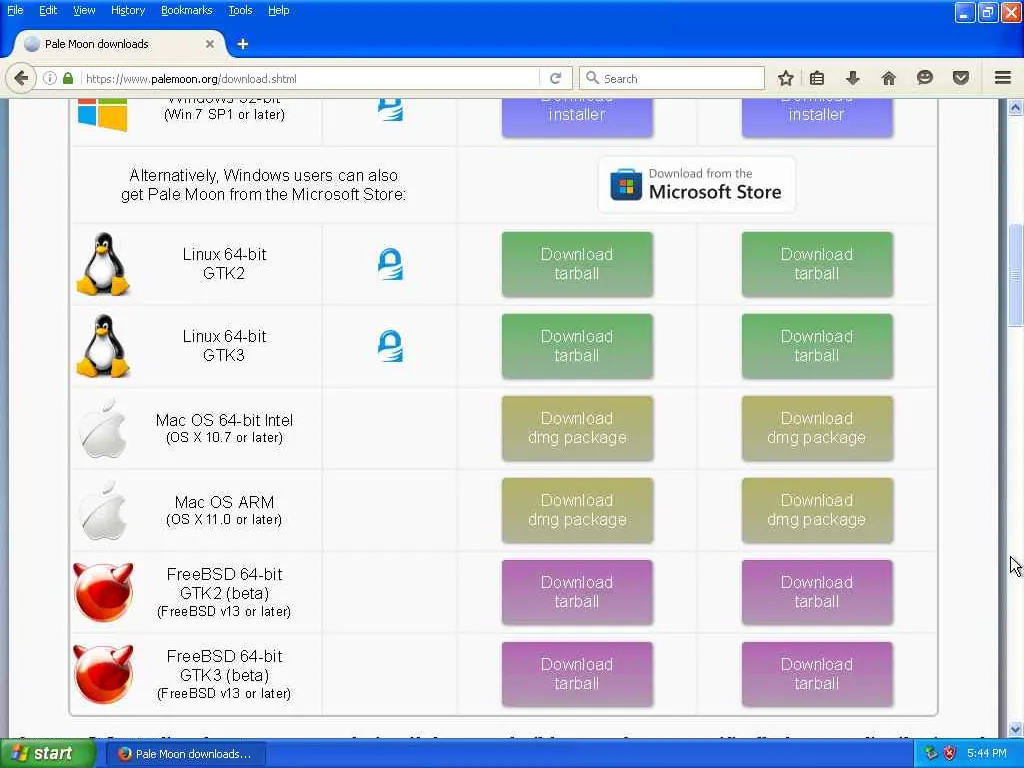Go to home page via house icon
The height and width of the screenshot is (768, 1024).
pyautogui.click(x=889, y=78)
